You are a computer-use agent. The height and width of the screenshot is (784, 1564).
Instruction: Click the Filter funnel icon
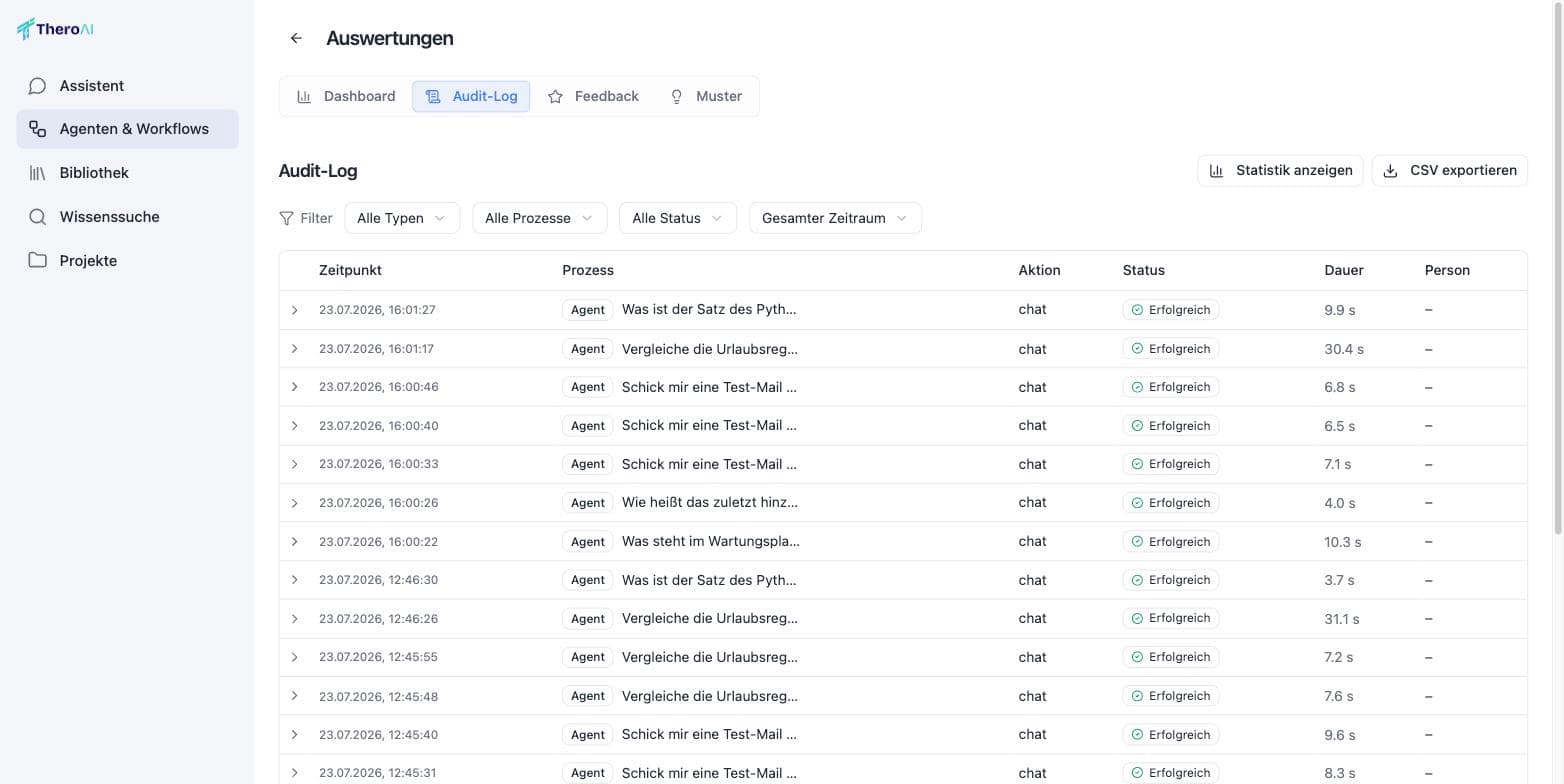[287, 218]
